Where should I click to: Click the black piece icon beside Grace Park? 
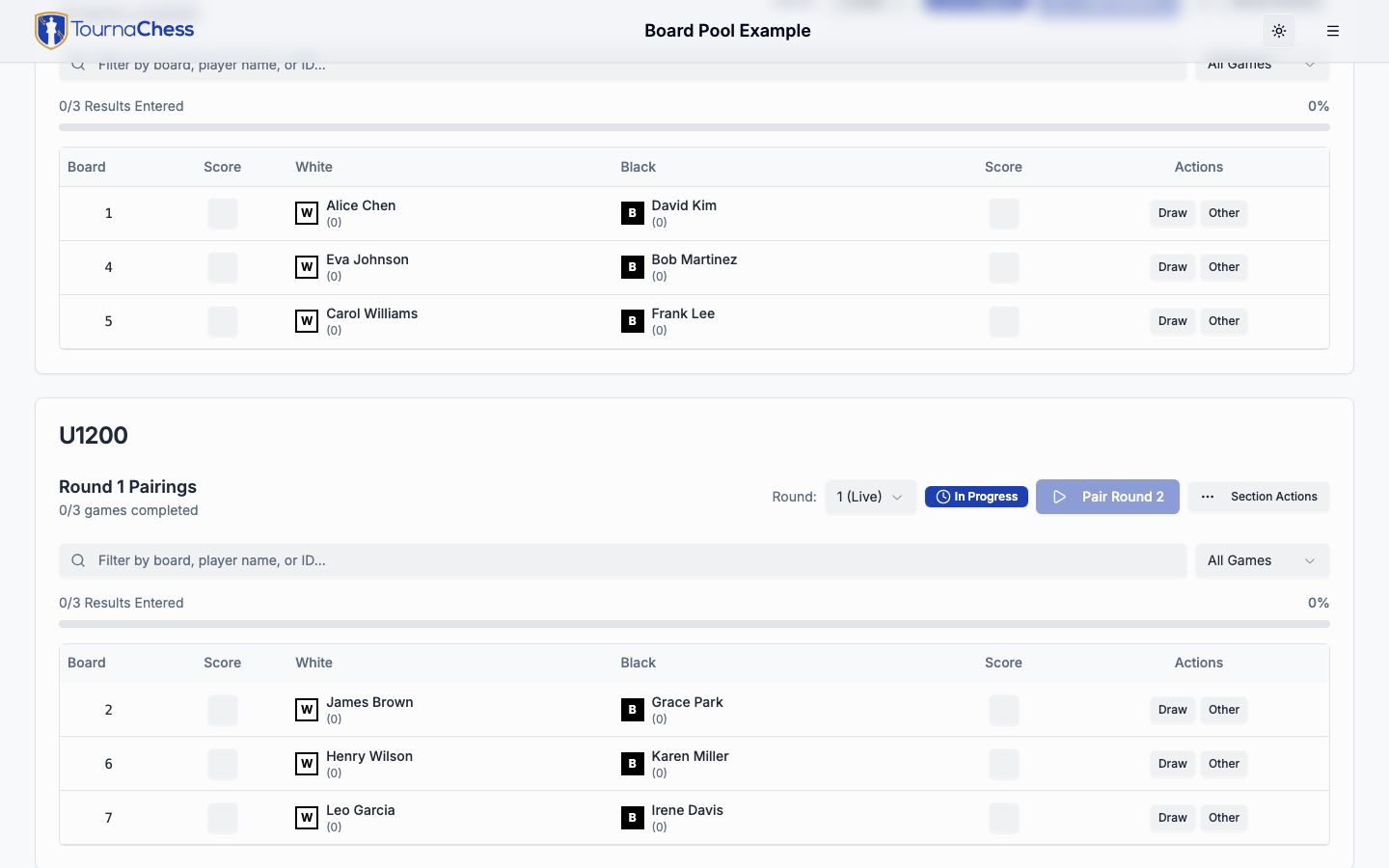point(633,710)
